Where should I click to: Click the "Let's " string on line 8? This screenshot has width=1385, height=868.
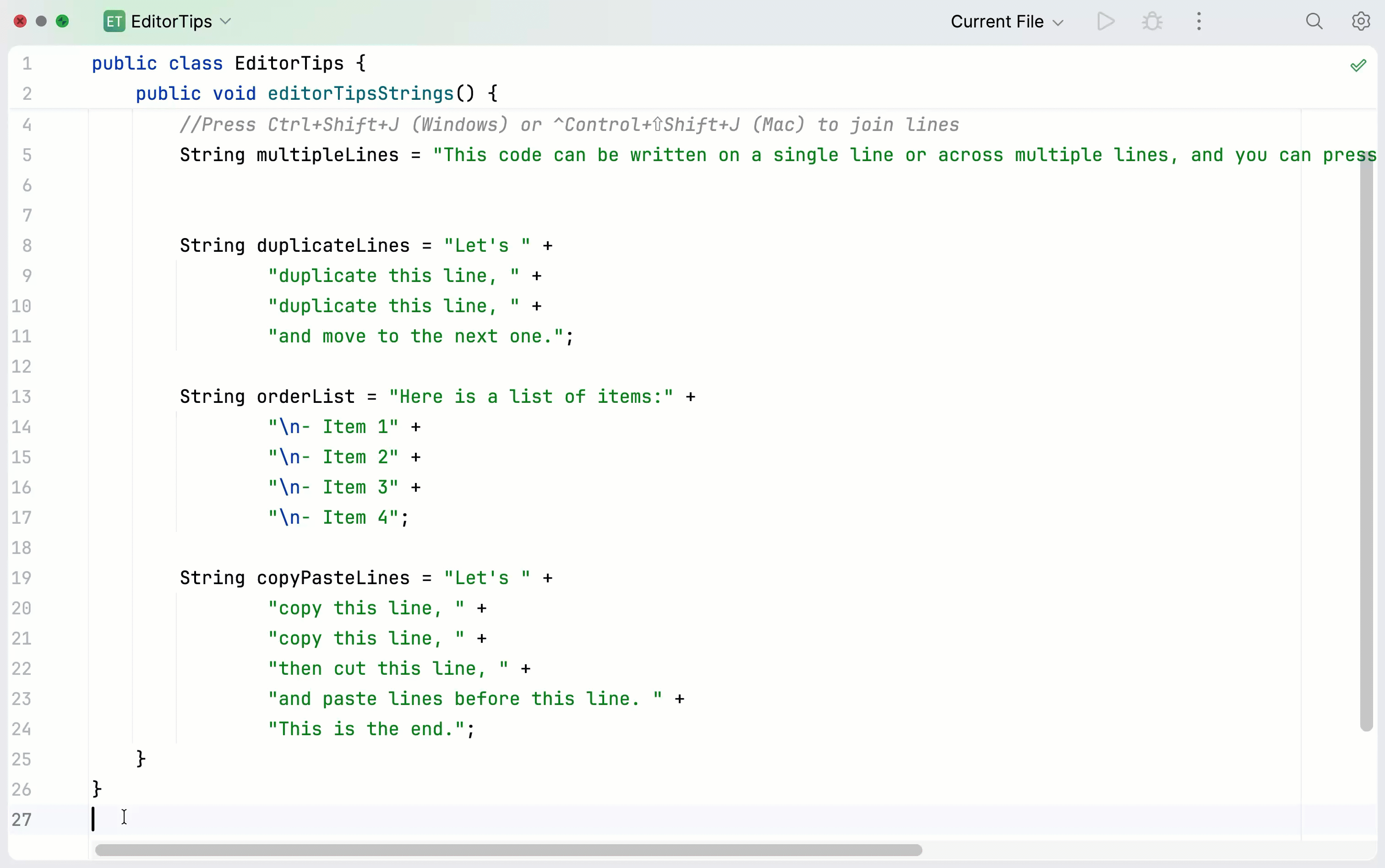coord(487,246)
